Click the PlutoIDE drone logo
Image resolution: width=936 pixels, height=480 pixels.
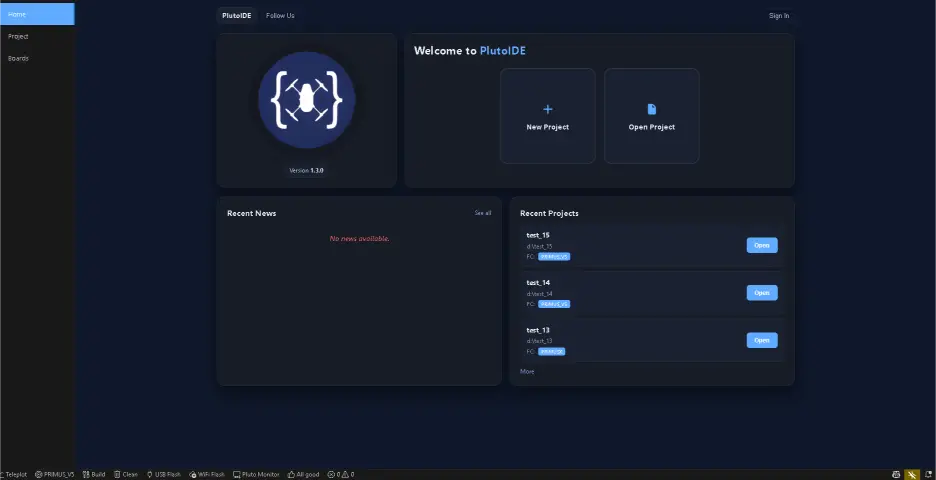coord(306,97)
